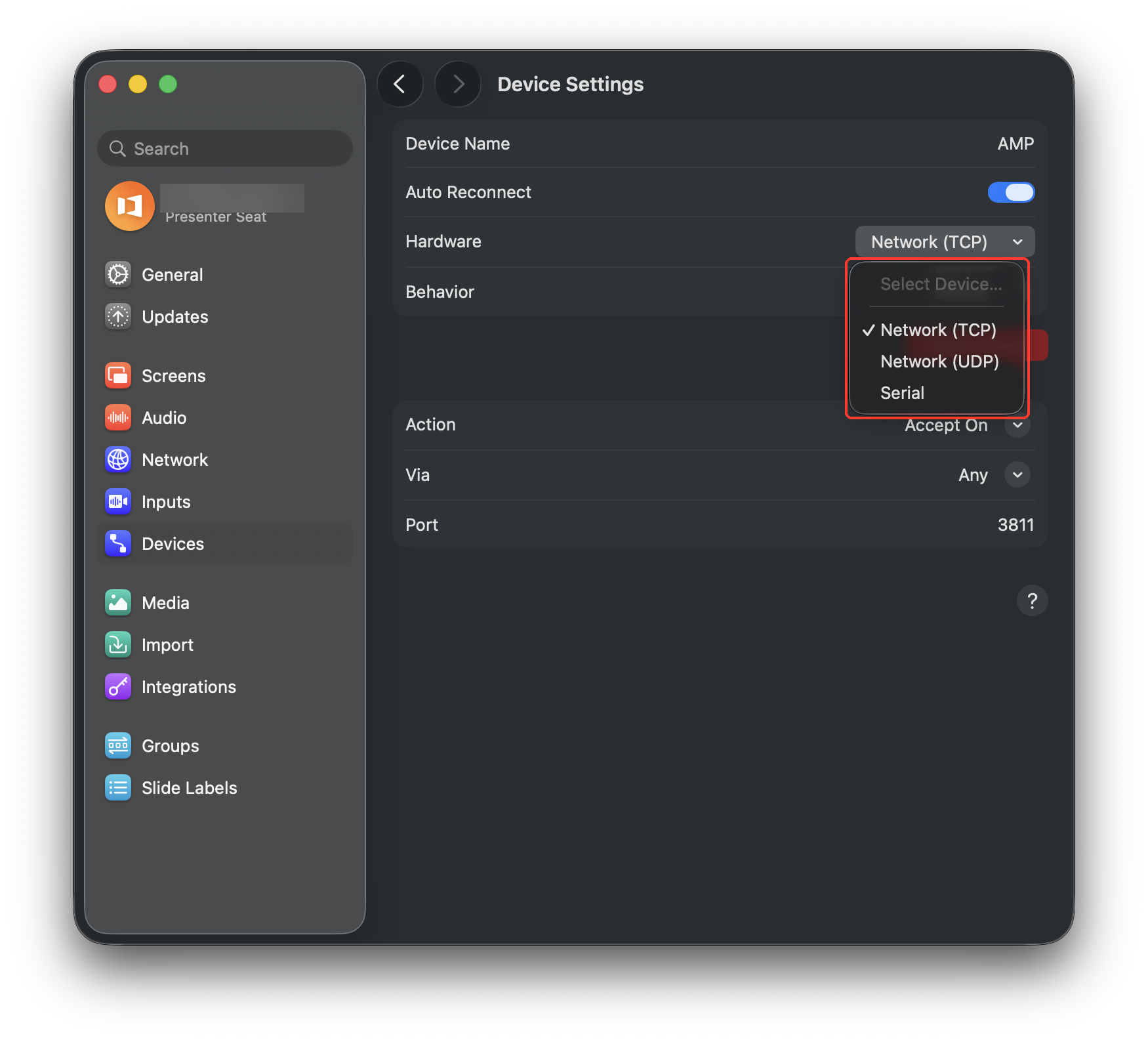Screen dimensions: 1148x1042
Task: Select the Inputs camera icon
Action: pyautogui.click(x=118, y=501)
